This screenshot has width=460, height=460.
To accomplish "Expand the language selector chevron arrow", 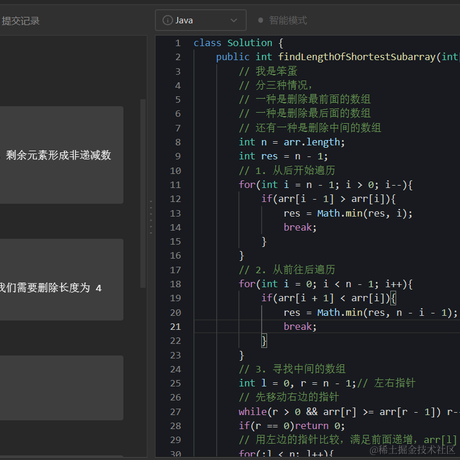I will coord(234,20).
